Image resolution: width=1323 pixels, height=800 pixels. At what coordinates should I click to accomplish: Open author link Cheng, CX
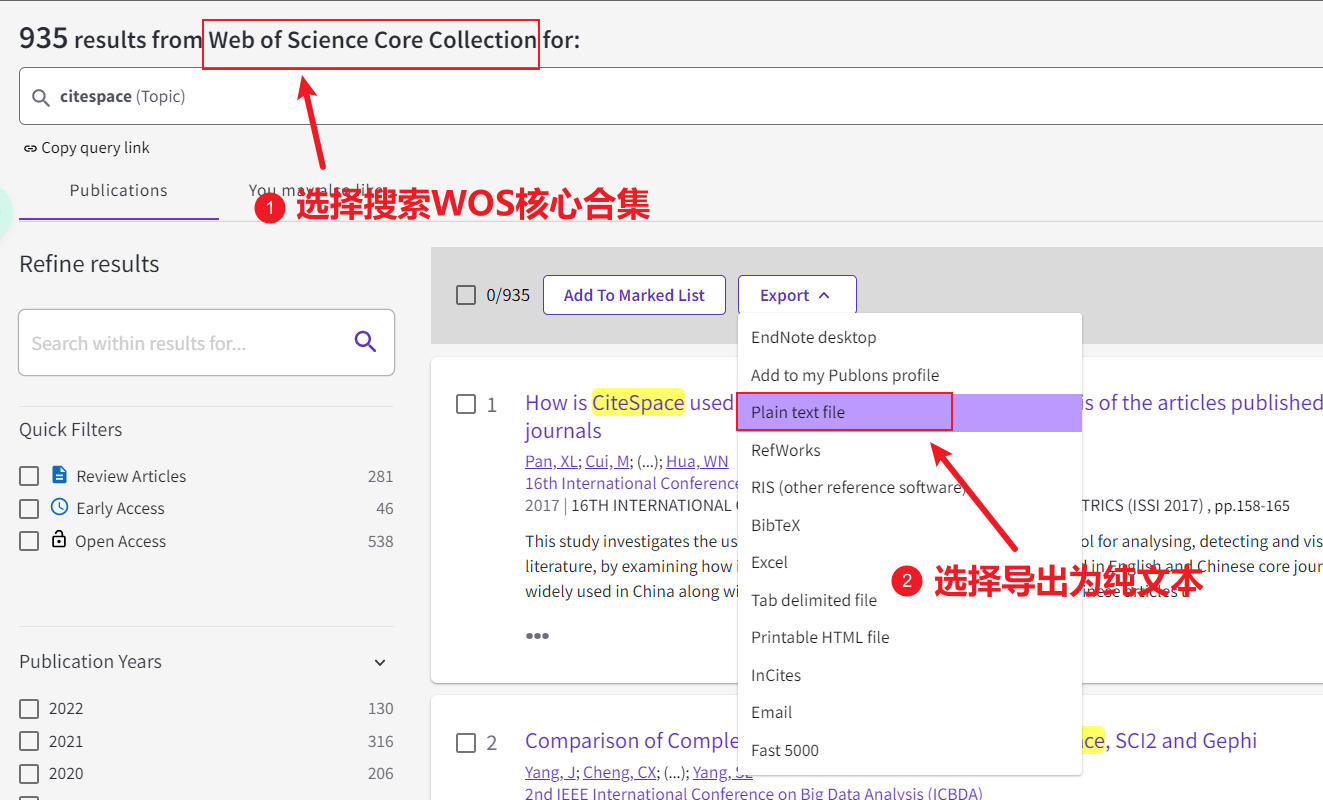[x=620, y=772]
